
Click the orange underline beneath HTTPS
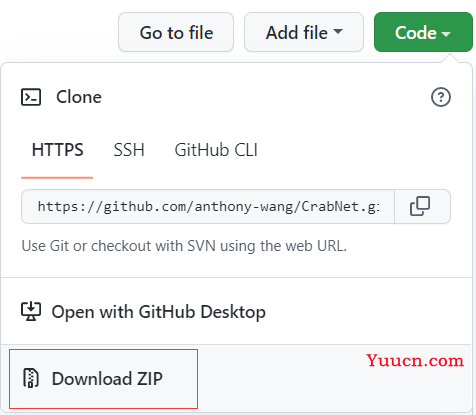57,178
